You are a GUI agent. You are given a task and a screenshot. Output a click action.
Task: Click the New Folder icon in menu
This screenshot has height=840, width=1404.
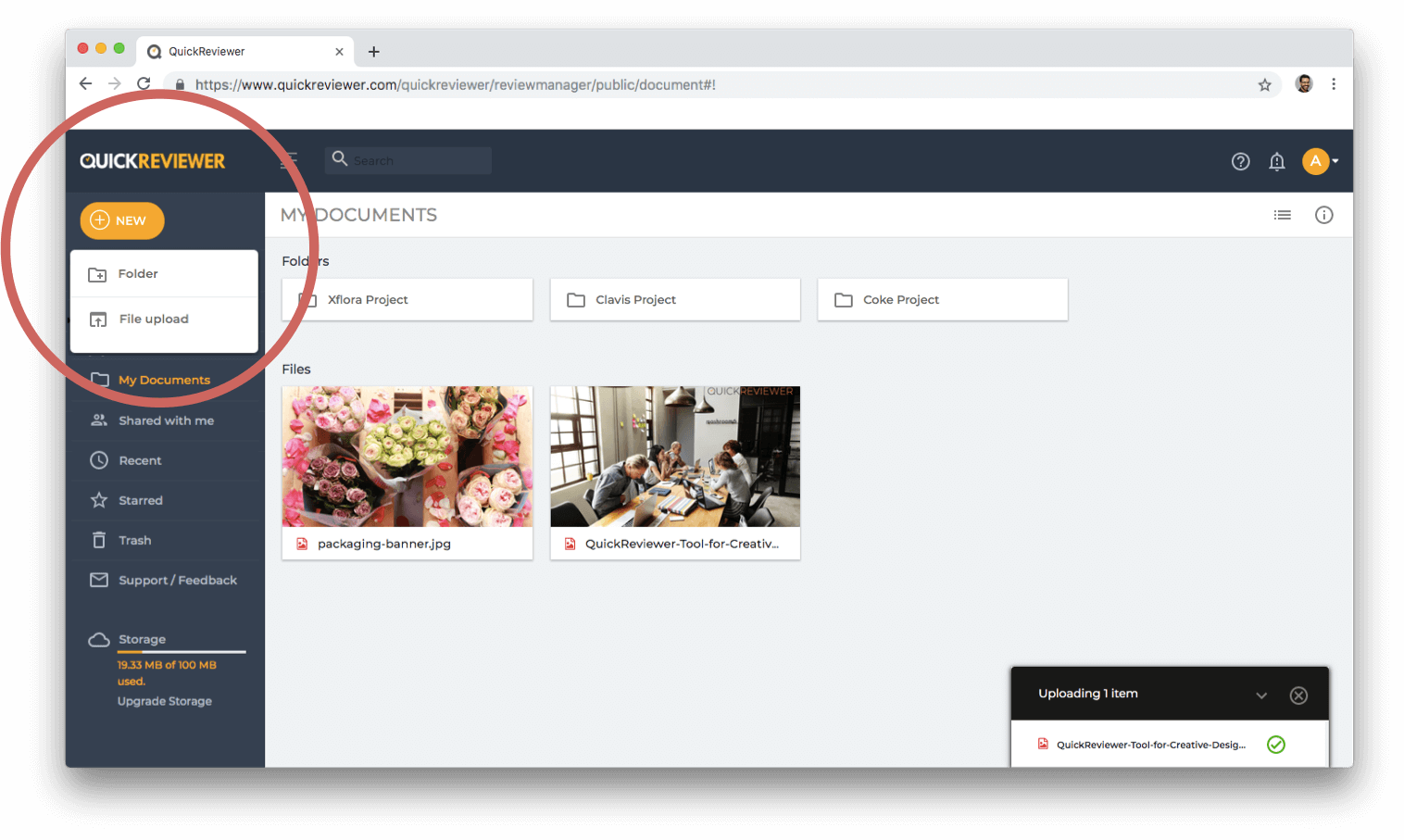coord(97,274)
